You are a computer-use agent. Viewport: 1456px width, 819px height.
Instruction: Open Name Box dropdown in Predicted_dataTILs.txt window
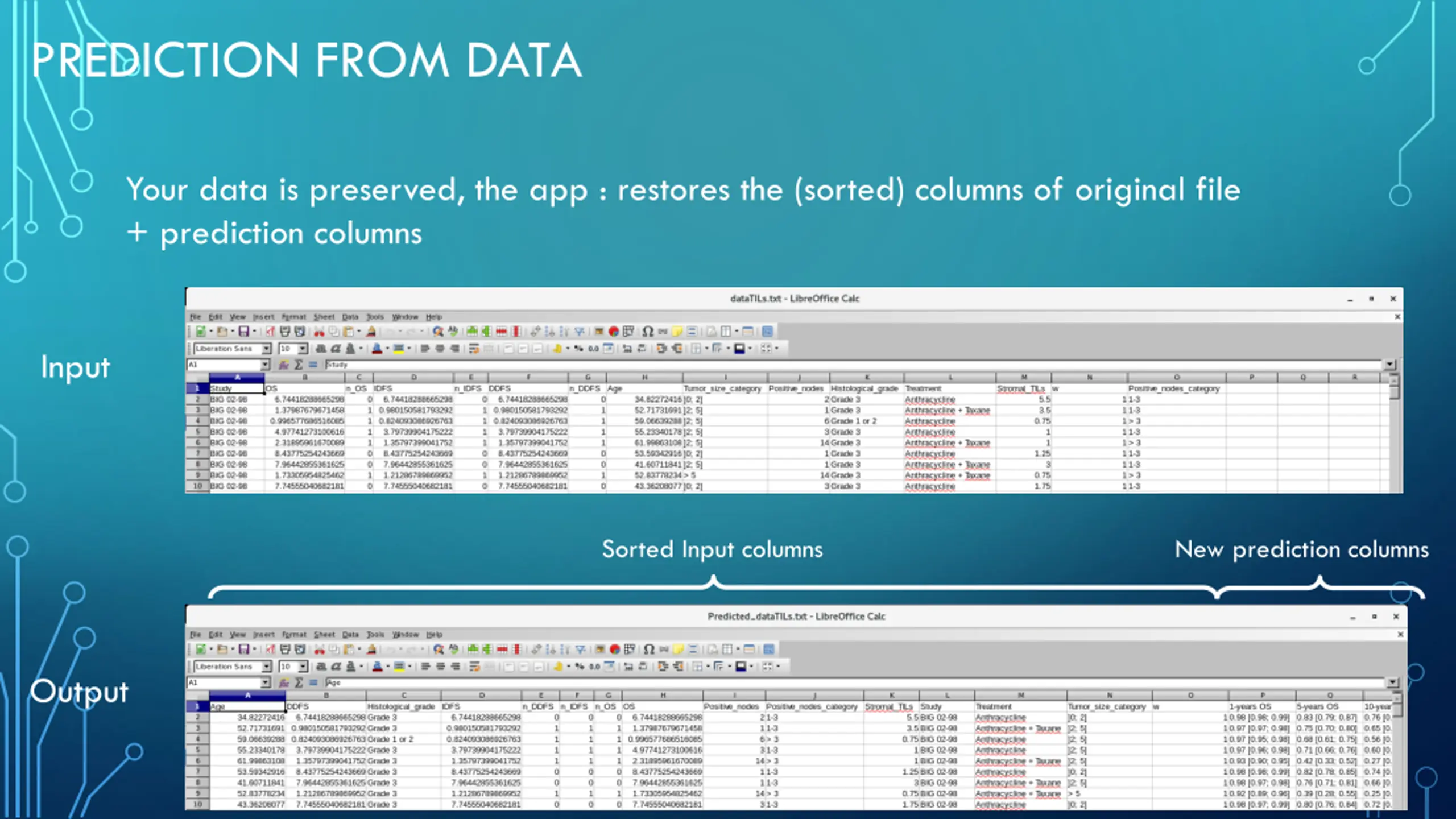(x=265, y=682)
